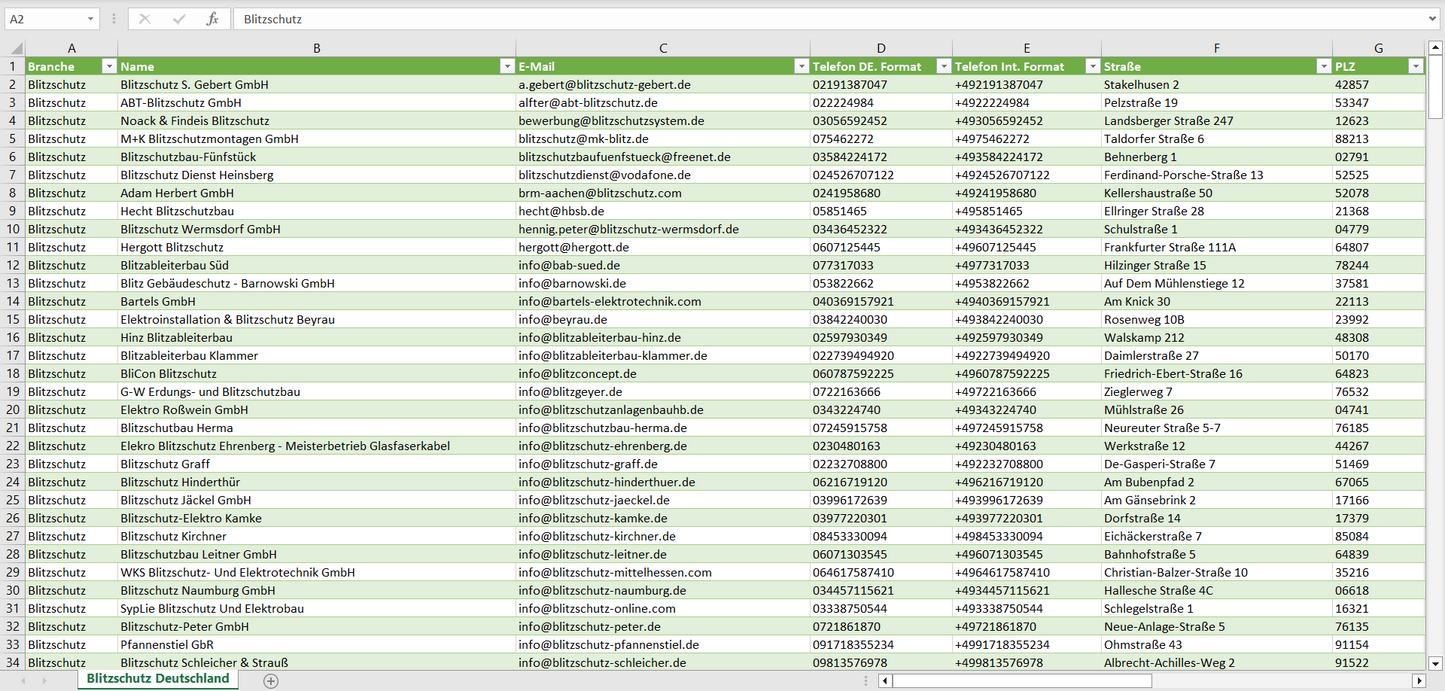The image size is (1445, 691).
Task: Click the Select All corner triangle
Action: click(15, 48)
